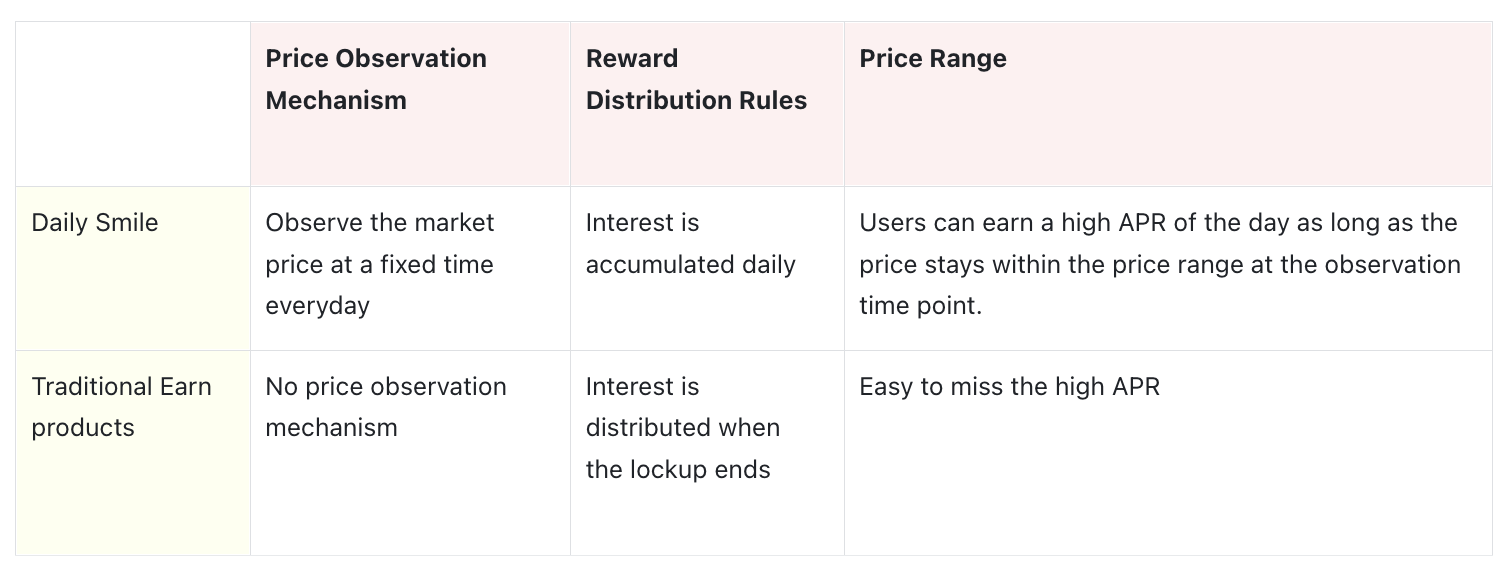1510x574 pixels.
Task: Click the empty top-left table cell
Action: [133, 104]
